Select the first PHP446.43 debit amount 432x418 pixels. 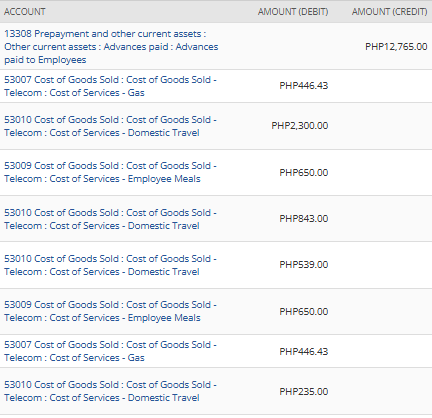tap(304, 86)
